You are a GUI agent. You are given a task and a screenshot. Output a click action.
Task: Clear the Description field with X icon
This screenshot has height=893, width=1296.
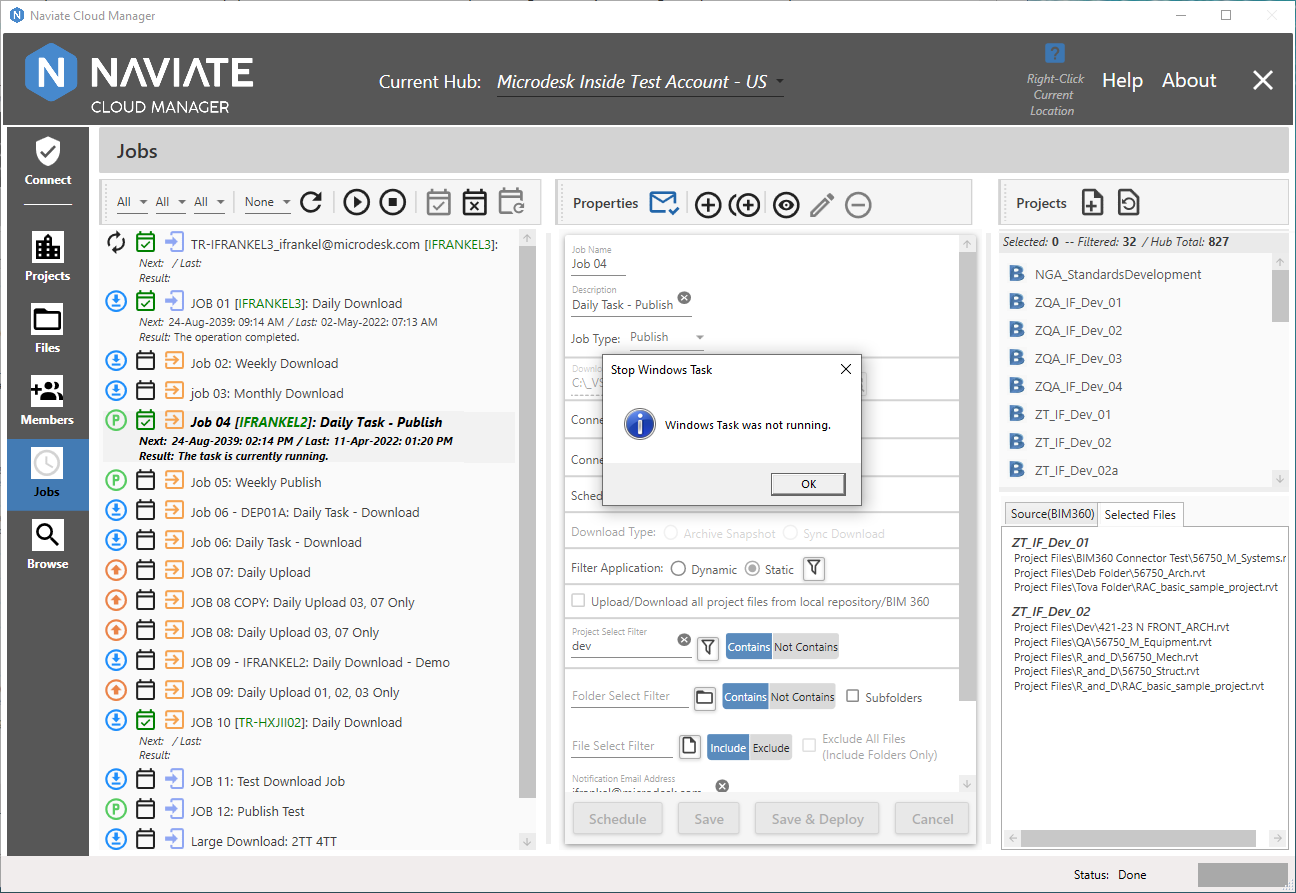click(684, 297)
